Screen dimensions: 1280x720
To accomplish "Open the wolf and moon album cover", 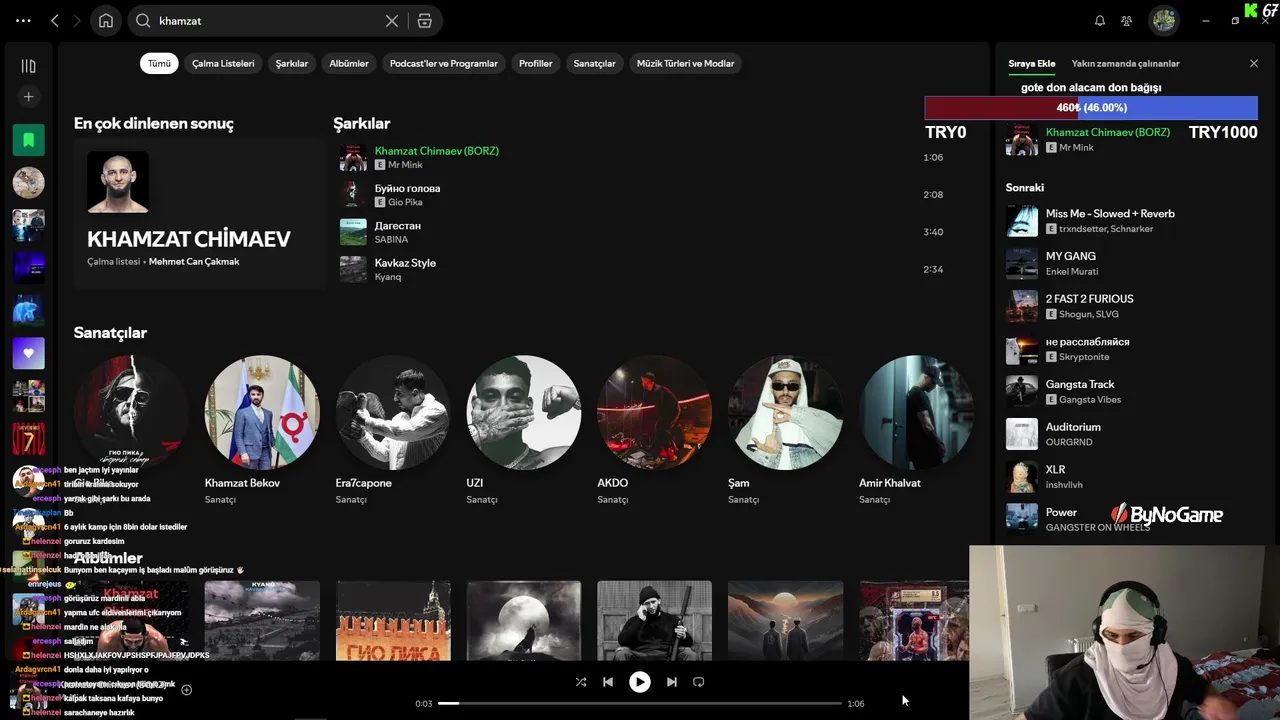I will 524,620.
